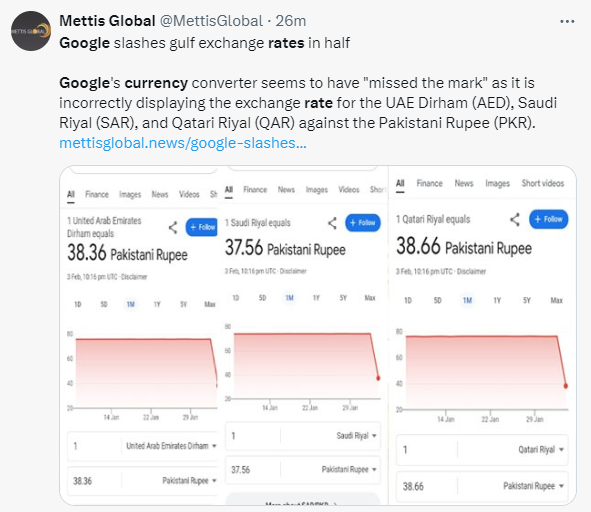Expand the Qatari Riyal currency dropdown
Screen dimensions: 591x512
[x=541, y=449]
